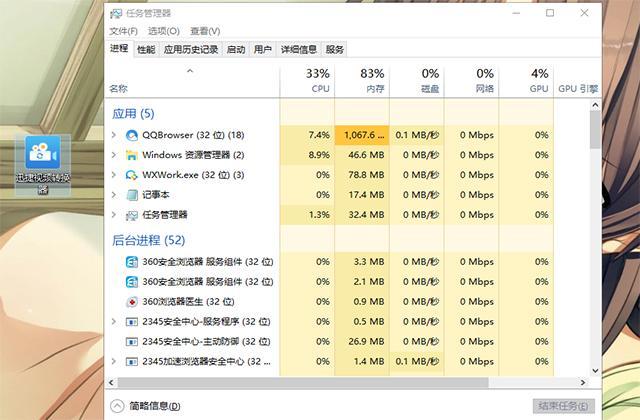Open the 选项(O) menu
The height and width of the screenshot is (420, 640).
[164, 31]
